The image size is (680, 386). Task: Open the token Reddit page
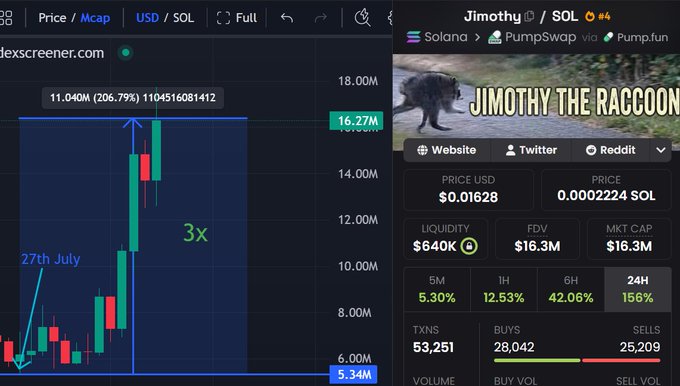[611, 150]
